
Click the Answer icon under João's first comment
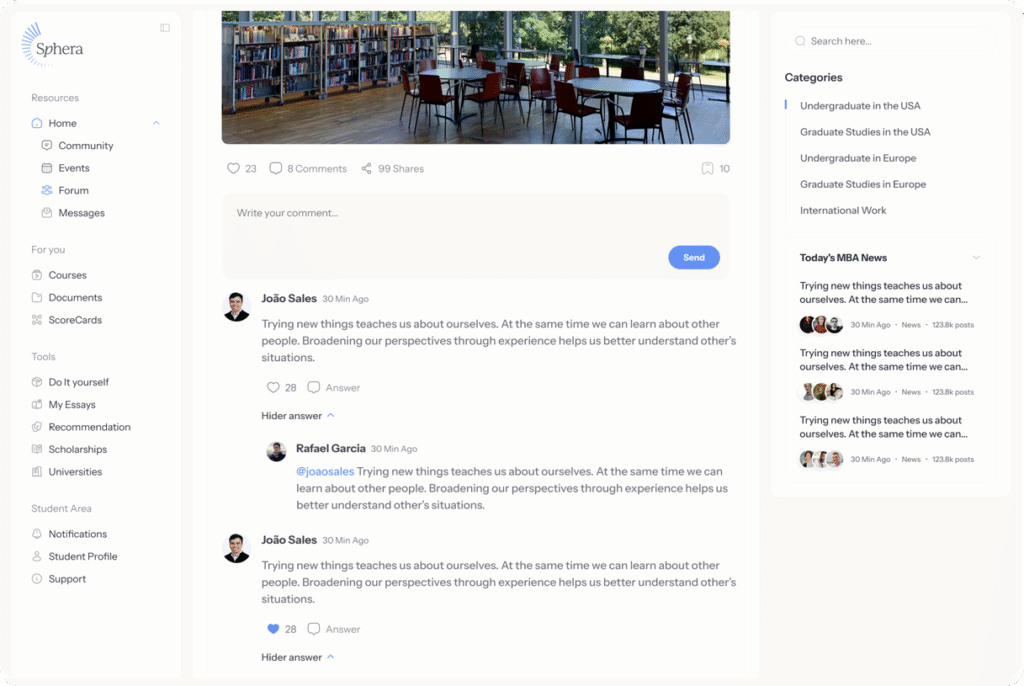pyautogui.click(x=313, y=387)
